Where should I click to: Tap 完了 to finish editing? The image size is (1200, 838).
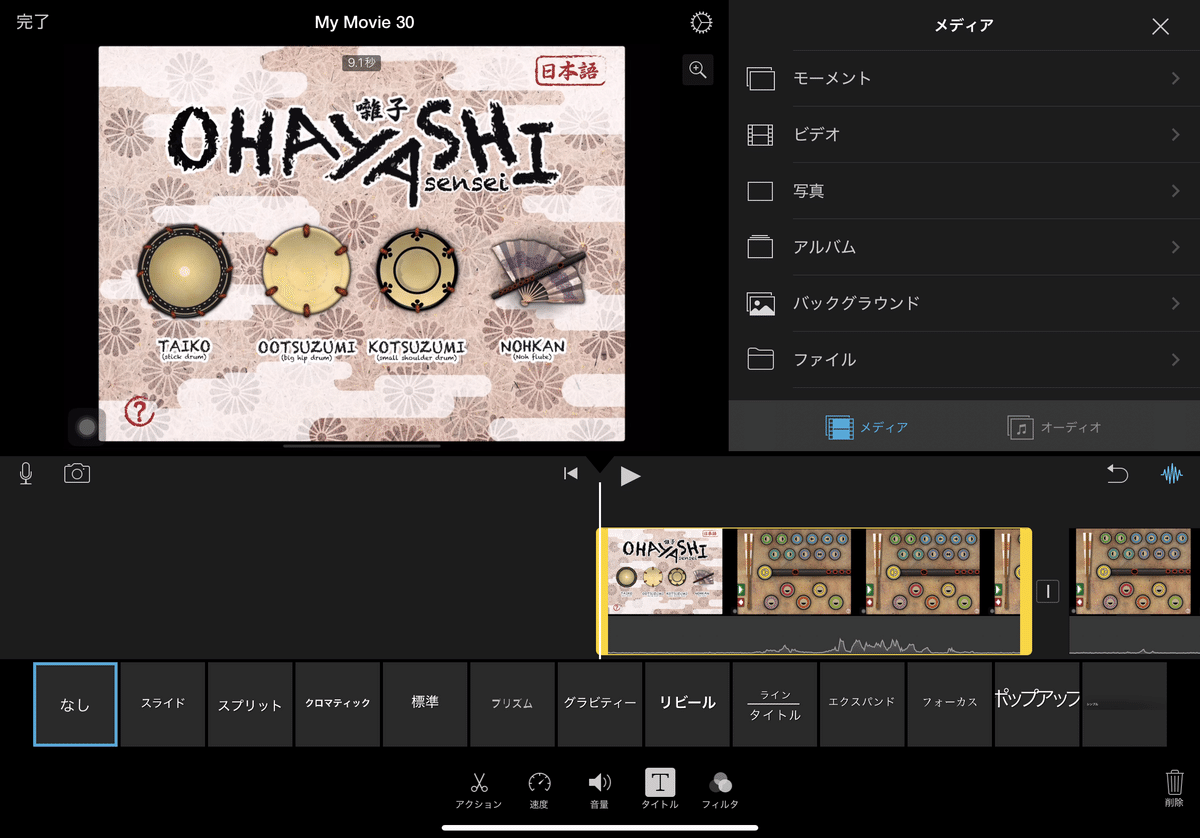pyautogui.click(x=33, y=22)
